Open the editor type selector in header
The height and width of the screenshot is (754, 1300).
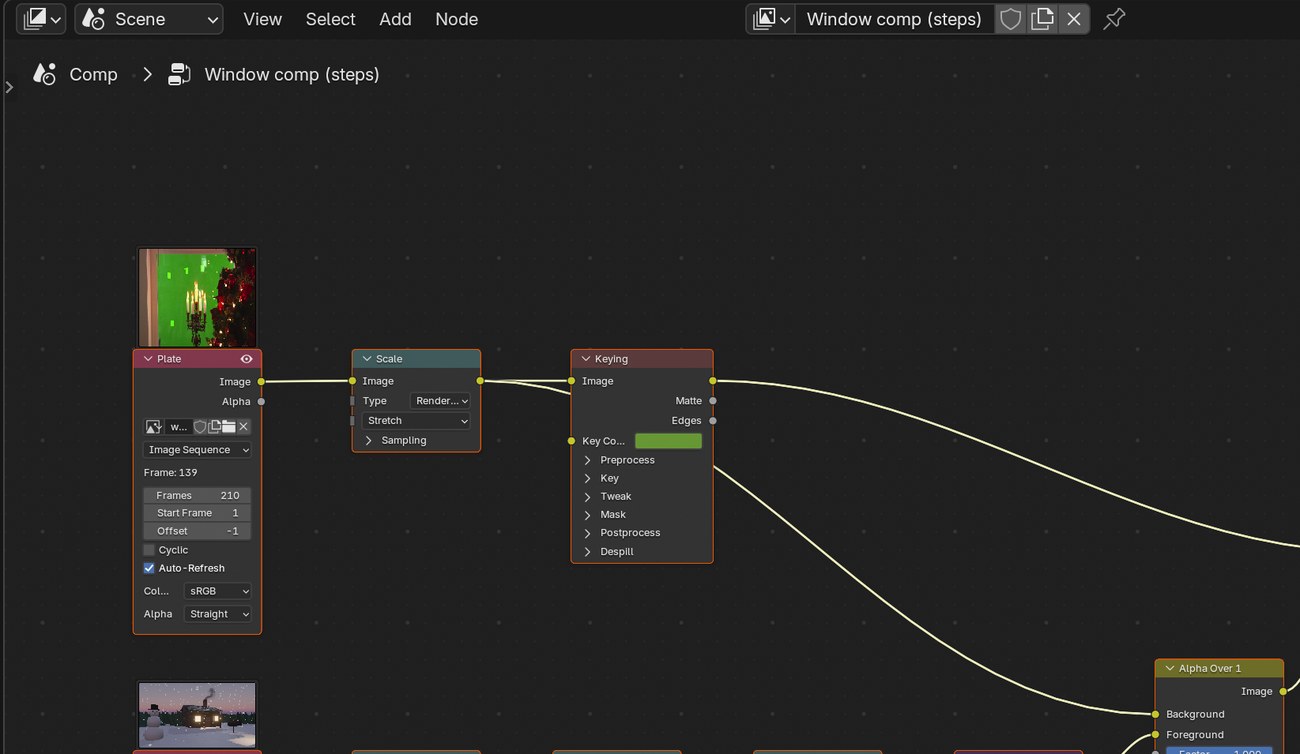point(42,19)
